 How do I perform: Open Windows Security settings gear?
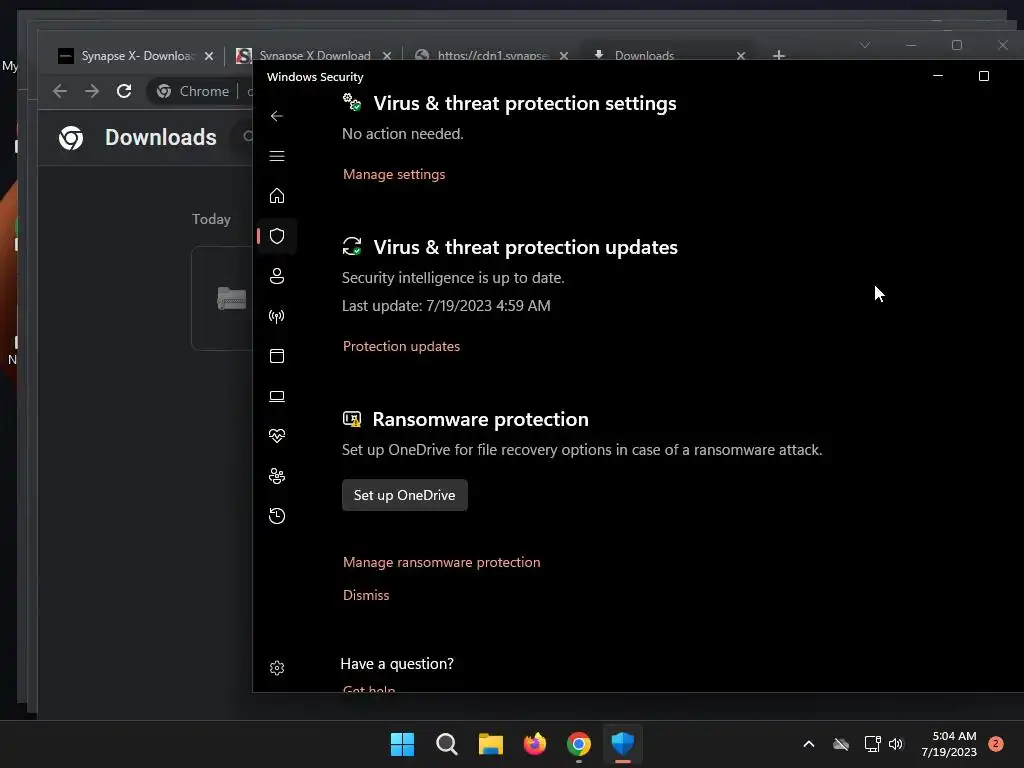coord(277,668)
